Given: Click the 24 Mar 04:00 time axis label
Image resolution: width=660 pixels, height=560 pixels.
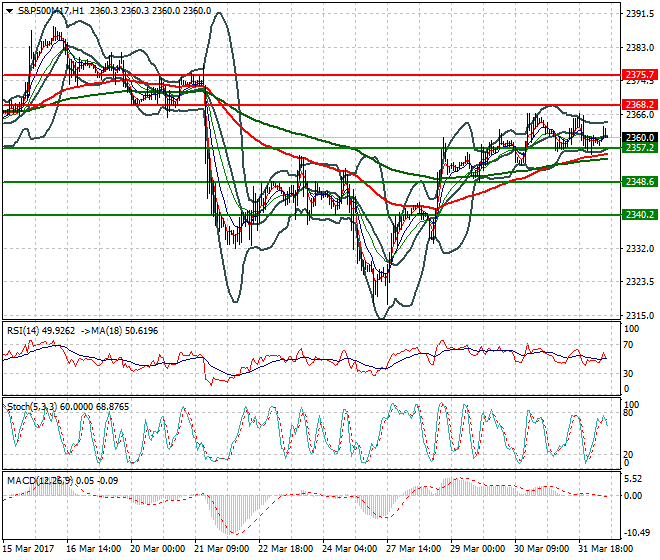Looking at the screenshot, I should coord(350,549).
